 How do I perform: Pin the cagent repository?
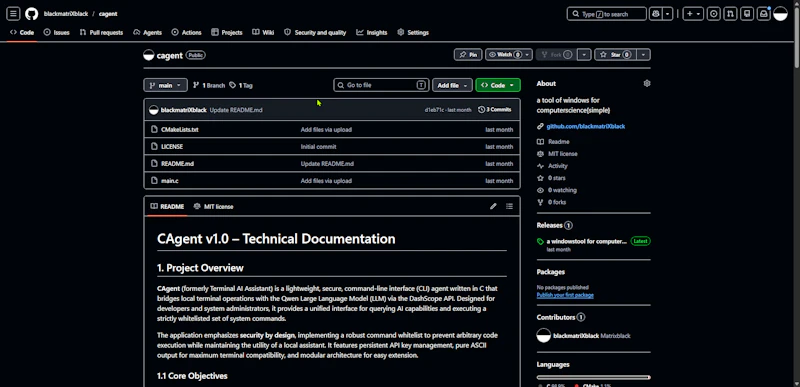468,55
